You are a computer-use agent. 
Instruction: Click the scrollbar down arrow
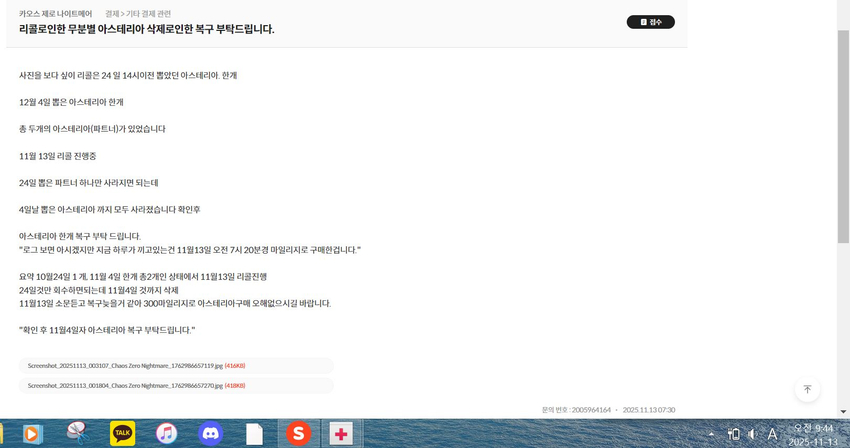842,411
